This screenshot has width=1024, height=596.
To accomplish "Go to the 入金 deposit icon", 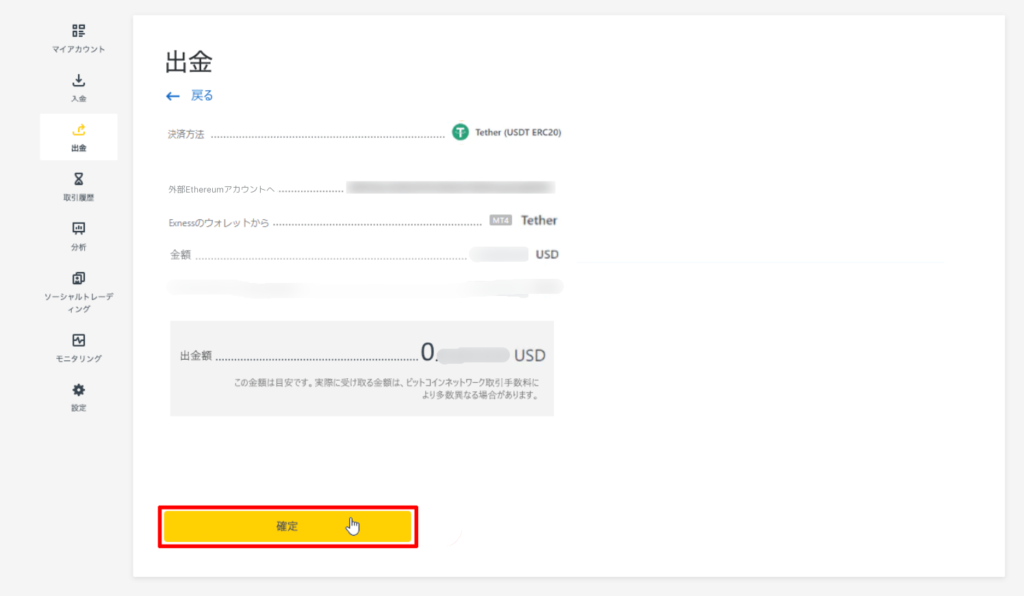I will (78, 80).
